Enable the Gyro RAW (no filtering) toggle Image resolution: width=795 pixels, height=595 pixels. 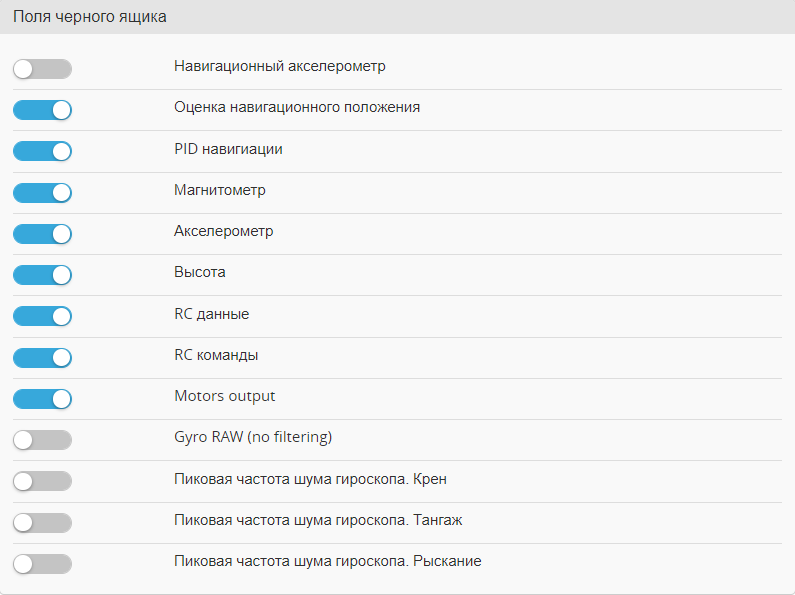42,440
